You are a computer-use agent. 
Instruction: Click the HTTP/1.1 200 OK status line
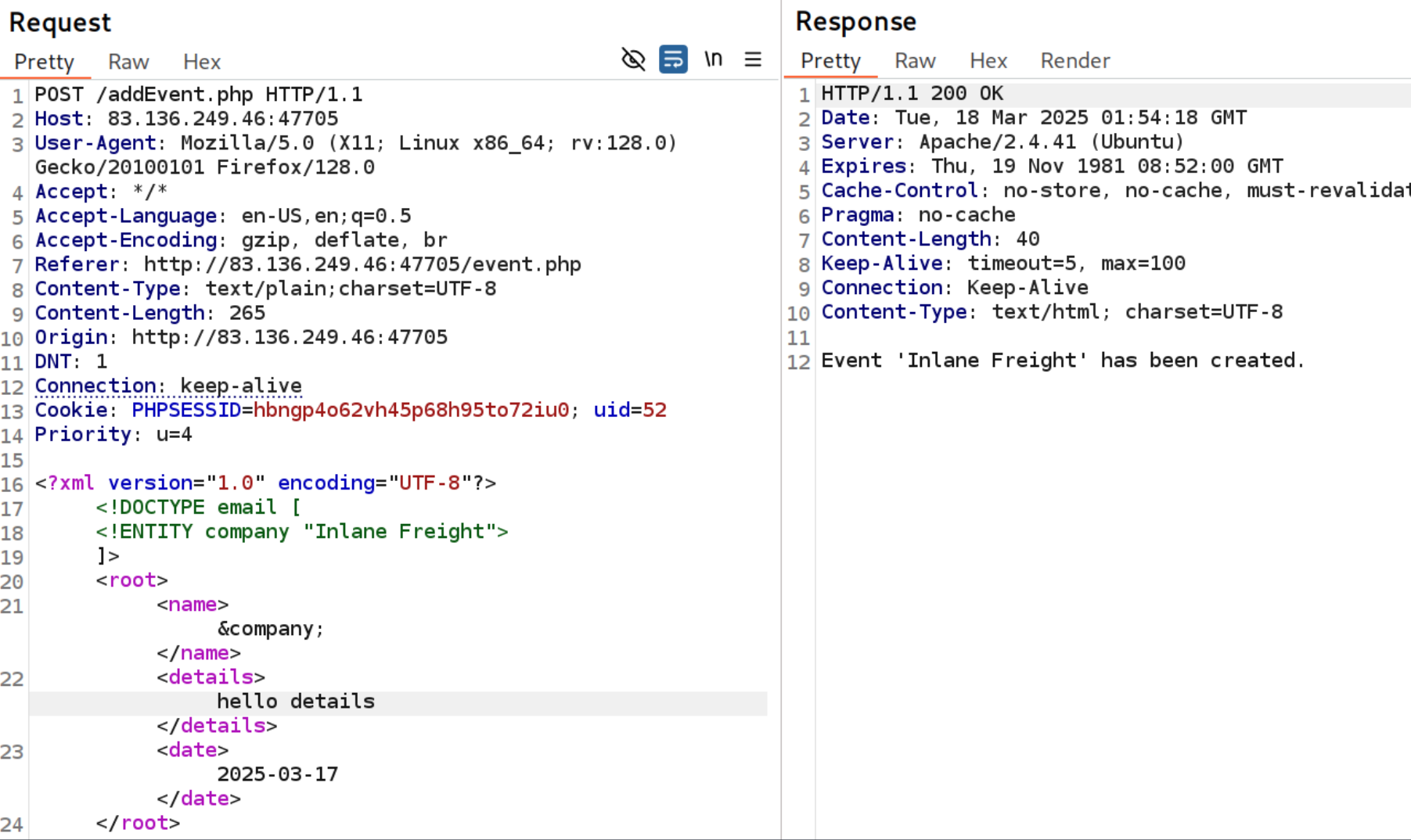click(912, 94)
